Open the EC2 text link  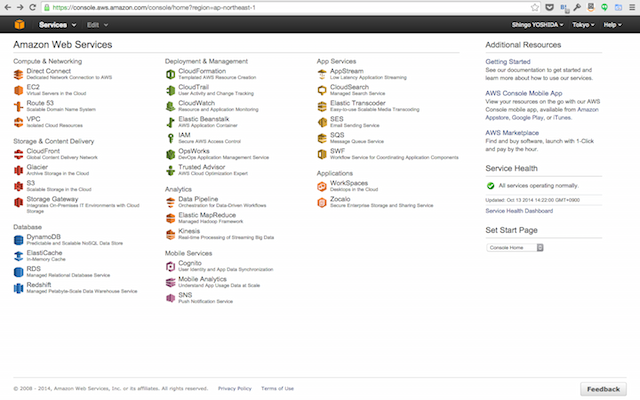(33, 87)
